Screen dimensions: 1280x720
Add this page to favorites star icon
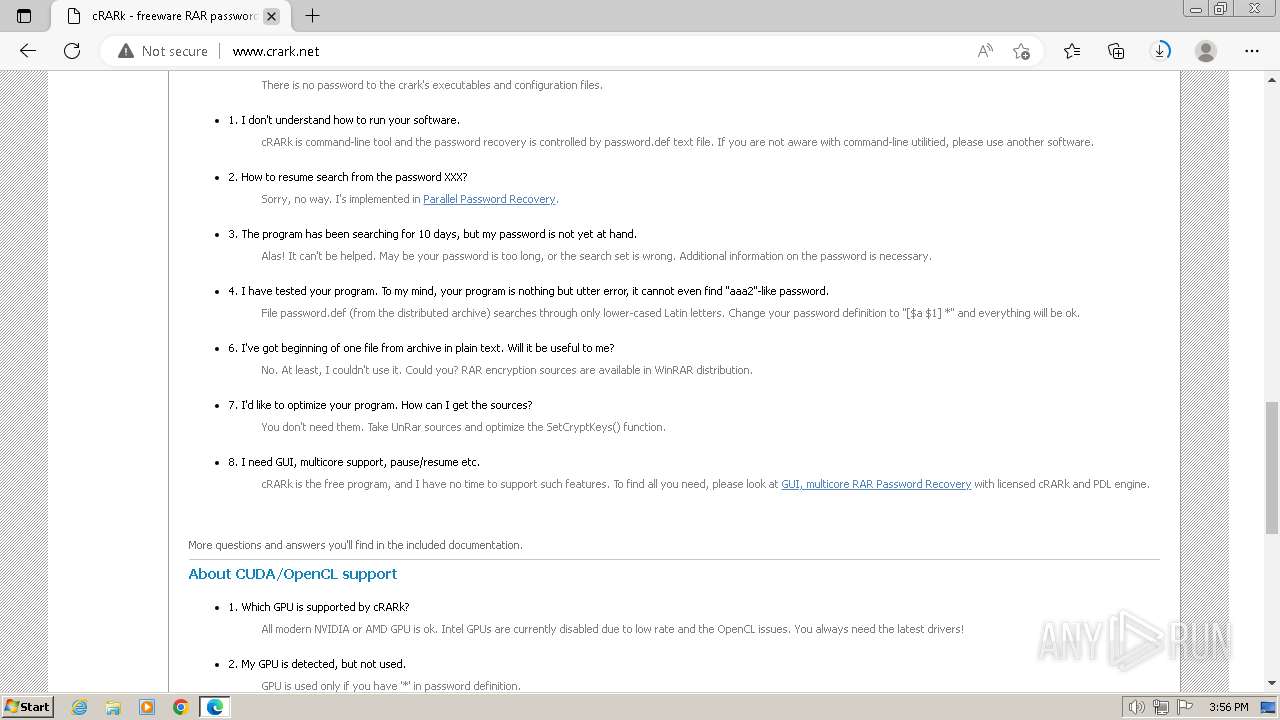pos(1021,51)
